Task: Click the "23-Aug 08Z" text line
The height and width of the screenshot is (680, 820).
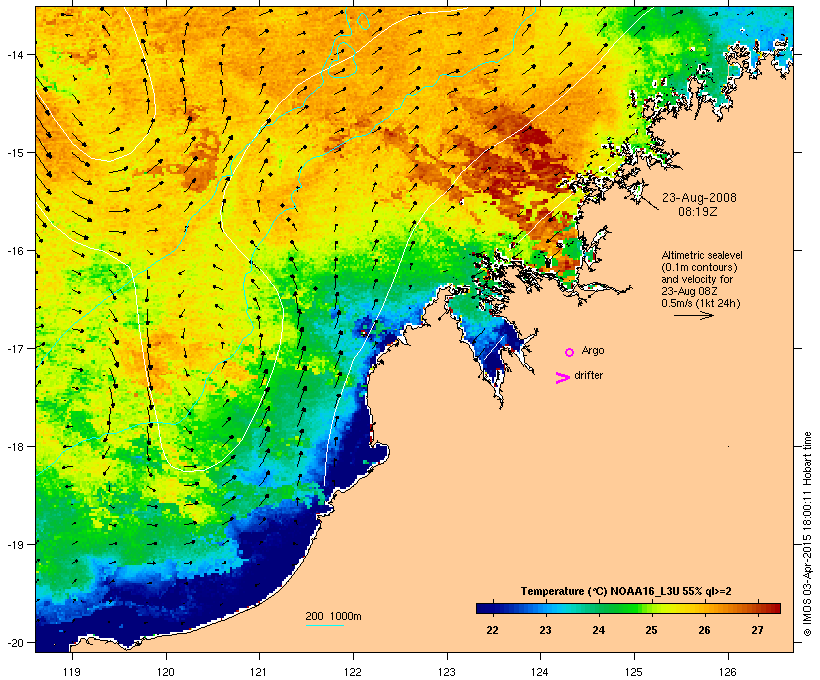Action: 689,291
